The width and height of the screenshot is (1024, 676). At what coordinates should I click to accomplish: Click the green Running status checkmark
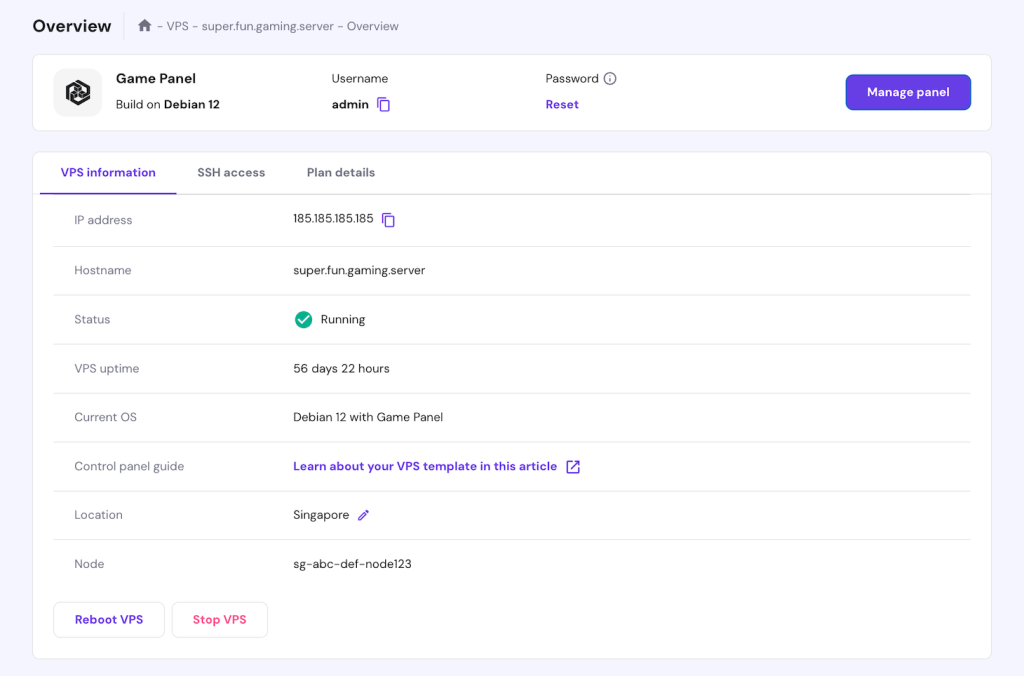[303, 319]
